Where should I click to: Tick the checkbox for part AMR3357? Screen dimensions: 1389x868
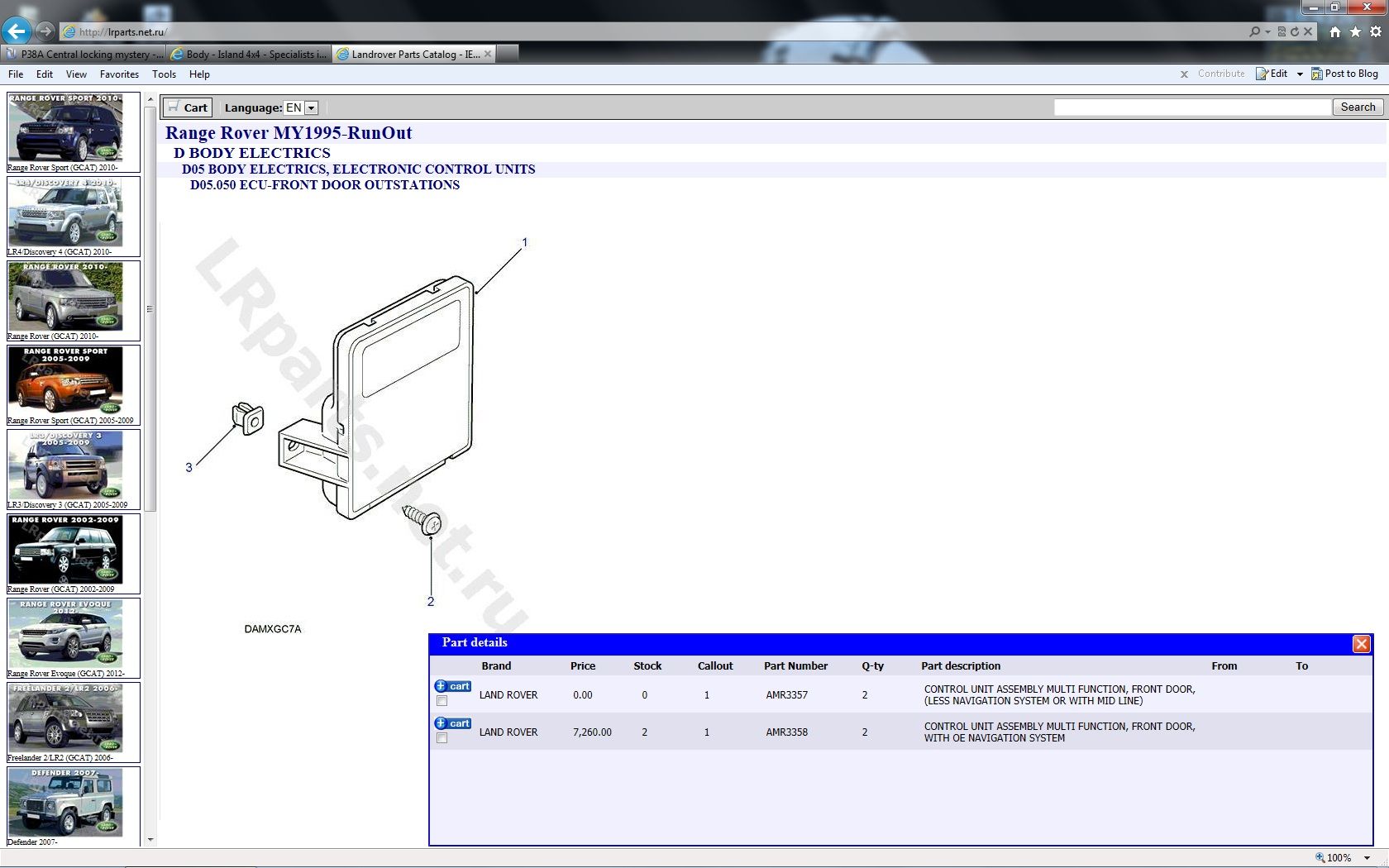pos(442,701)
